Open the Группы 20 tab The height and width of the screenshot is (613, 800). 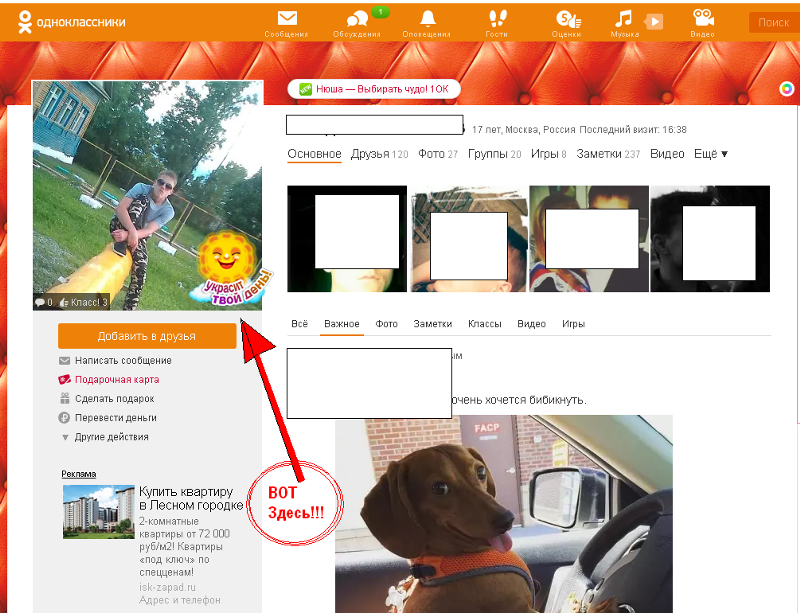pyautogui.click(x=494, y=154)
